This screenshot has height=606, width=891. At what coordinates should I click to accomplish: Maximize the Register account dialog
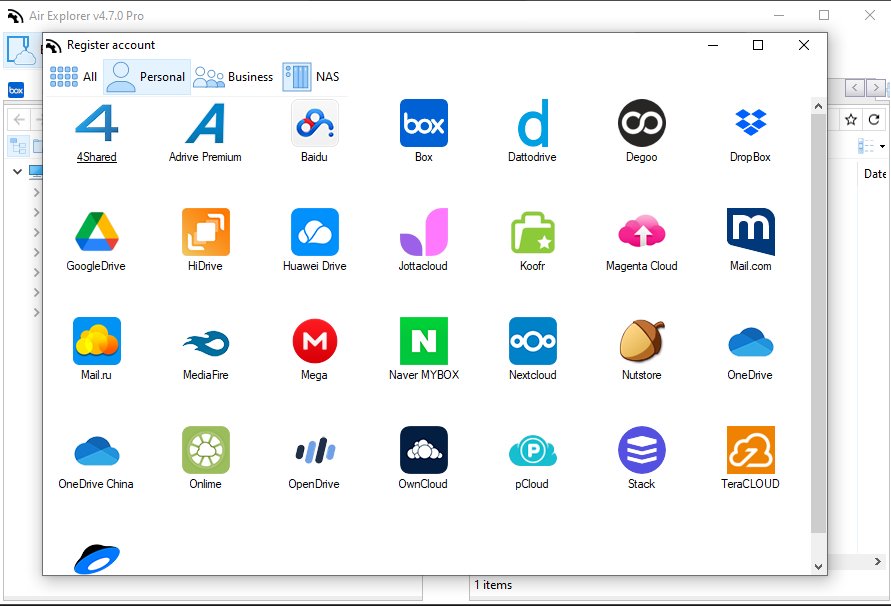pos(758,45)
